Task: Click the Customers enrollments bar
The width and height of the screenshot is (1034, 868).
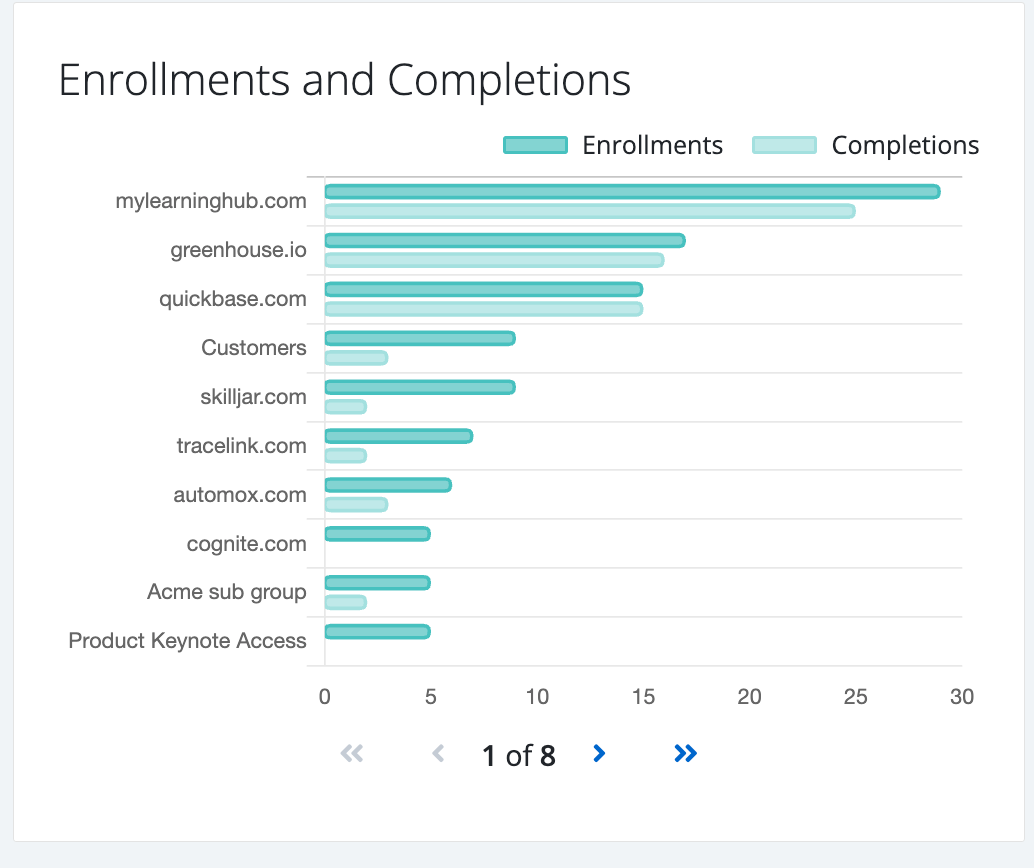Action: pyautogui.click(x=420, y=339)
